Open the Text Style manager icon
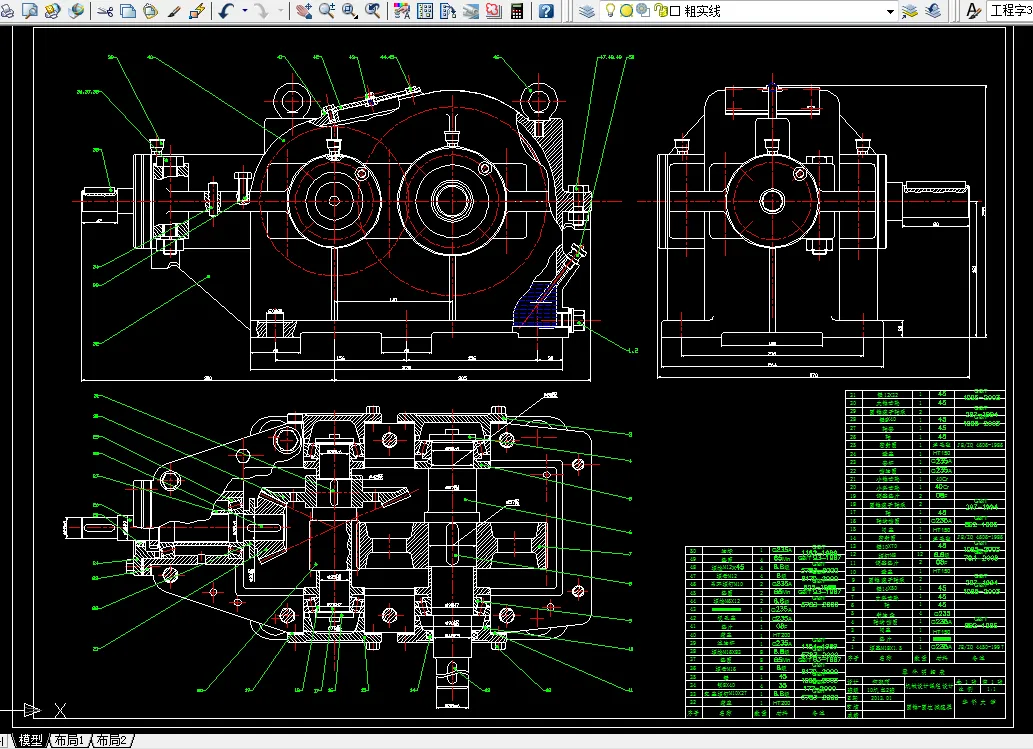The height and width of the screenshot is (749, 1033). [973, 11]
